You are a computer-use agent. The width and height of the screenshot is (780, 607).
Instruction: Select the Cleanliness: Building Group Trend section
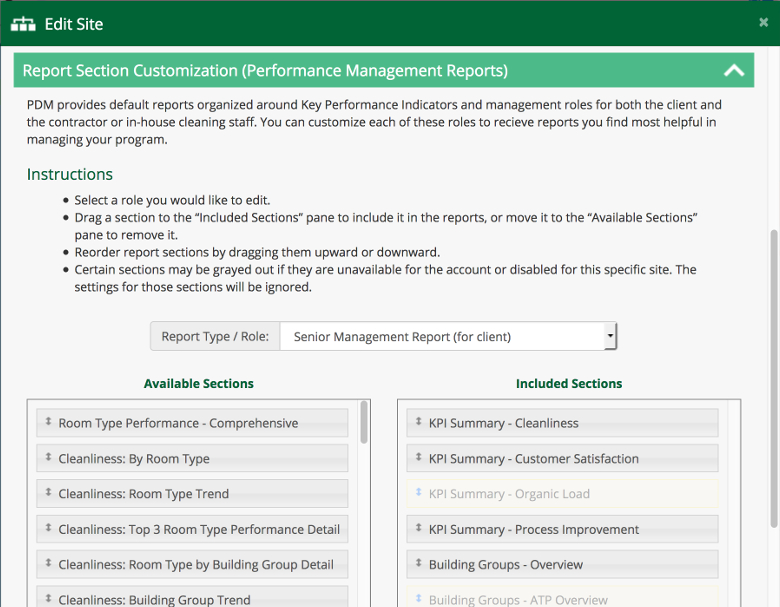(x=154, y=599)
